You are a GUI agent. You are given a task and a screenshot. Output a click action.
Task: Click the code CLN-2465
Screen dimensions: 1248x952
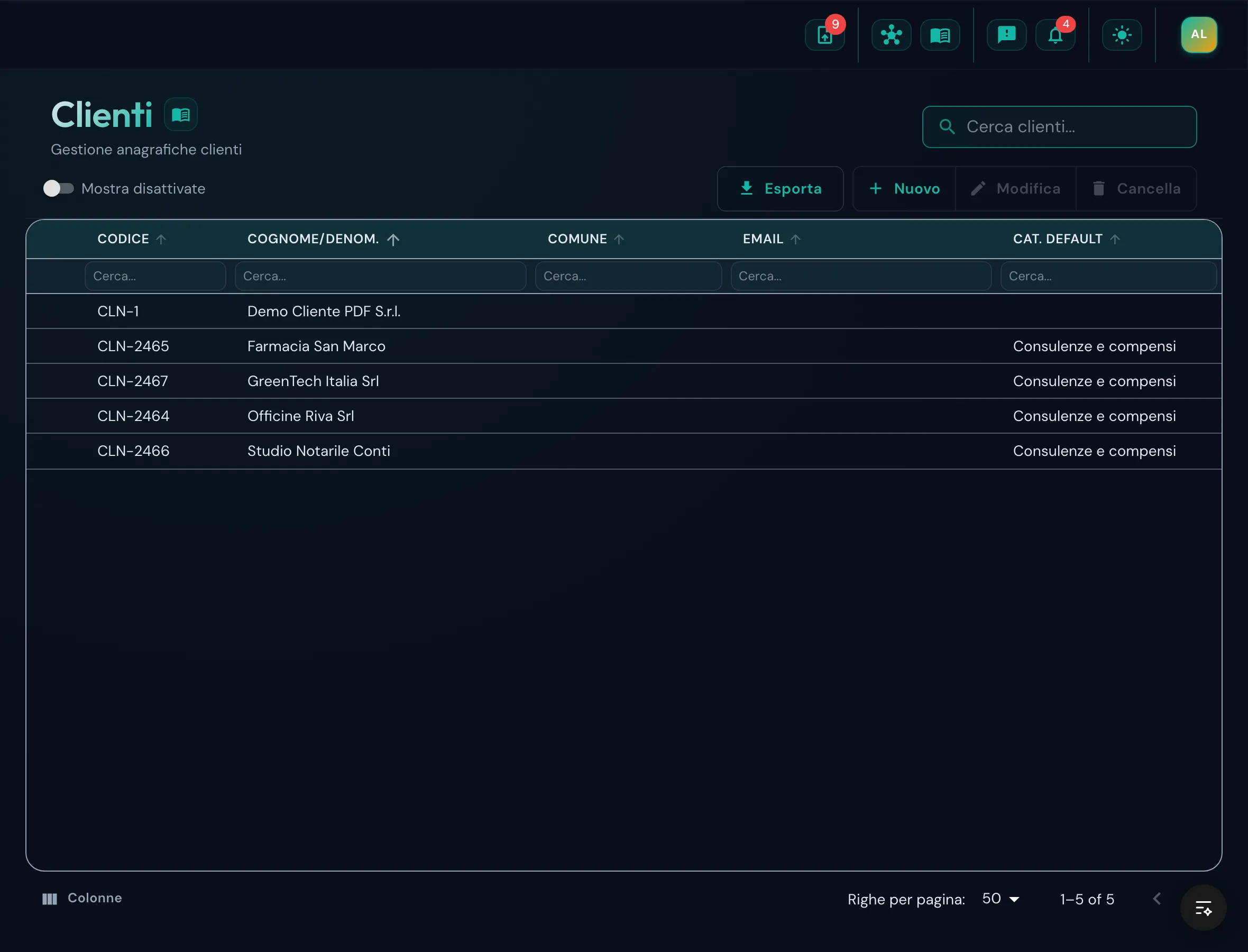pyautogui.click(x=133, y=346)
